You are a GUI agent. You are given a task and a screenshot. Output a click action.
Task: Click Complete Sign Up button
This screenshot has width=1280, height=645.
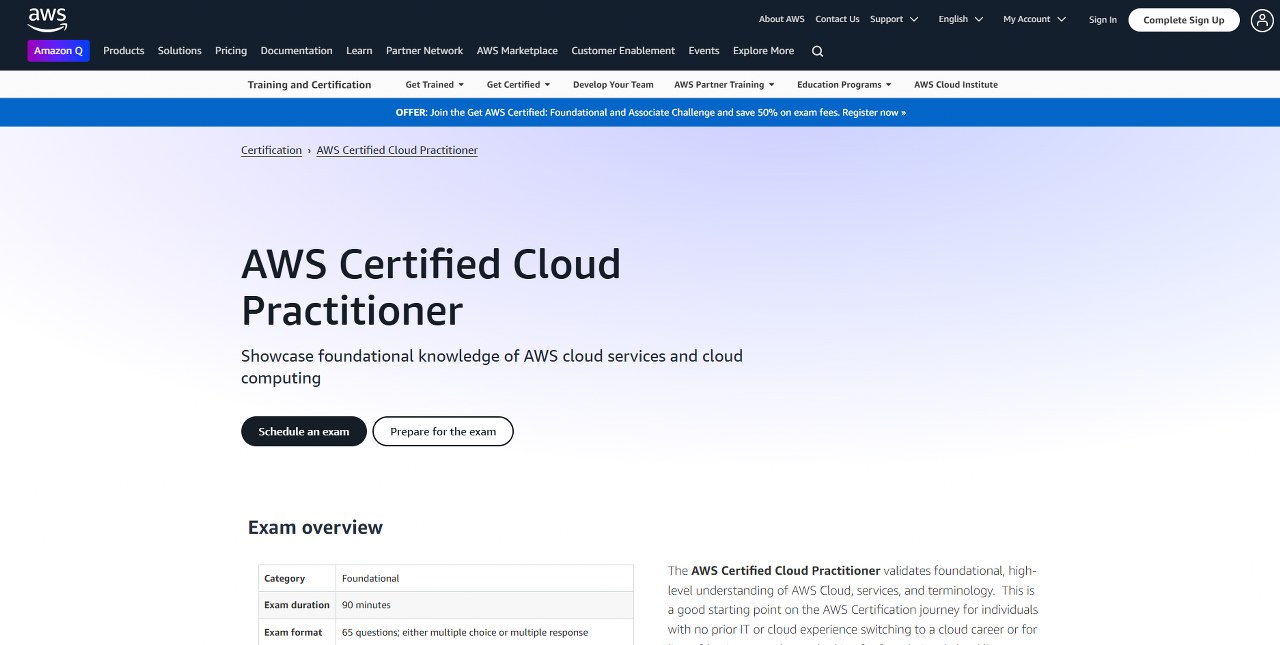pyautogui.click(x=1184, y=20)
